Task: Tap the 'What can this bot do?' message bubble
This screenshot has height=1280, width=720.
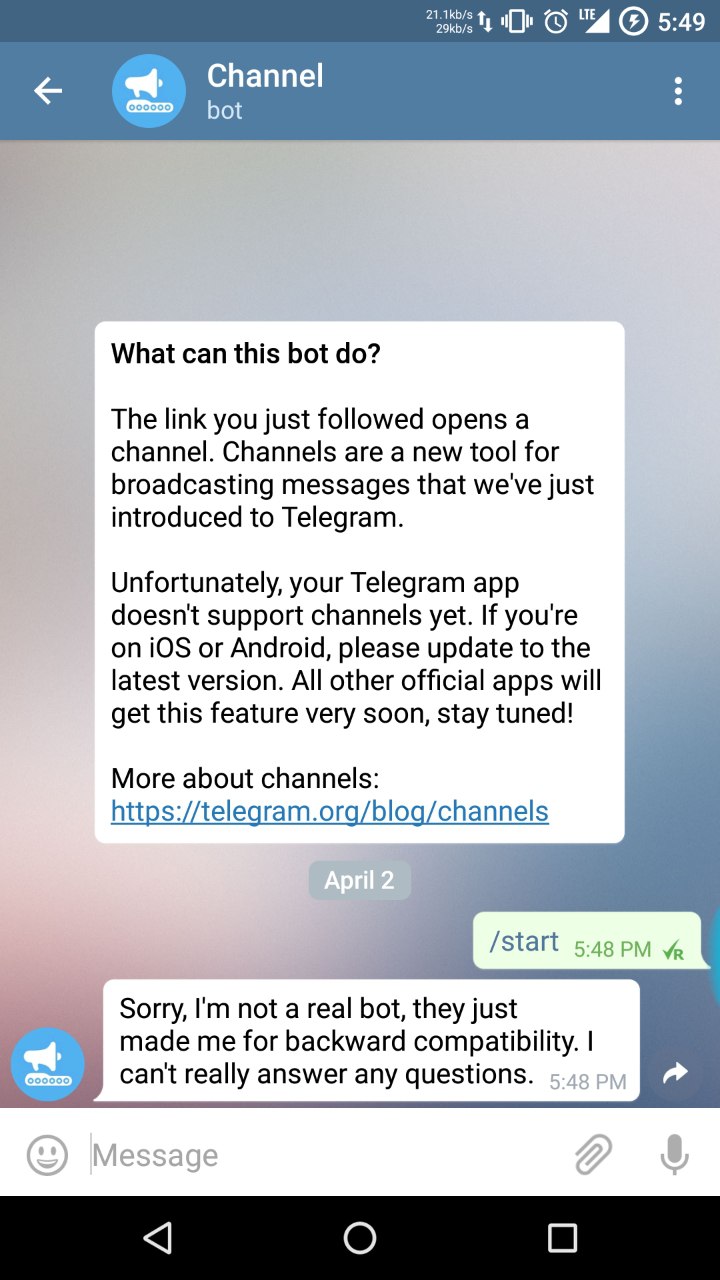Action: pos(360,582)
